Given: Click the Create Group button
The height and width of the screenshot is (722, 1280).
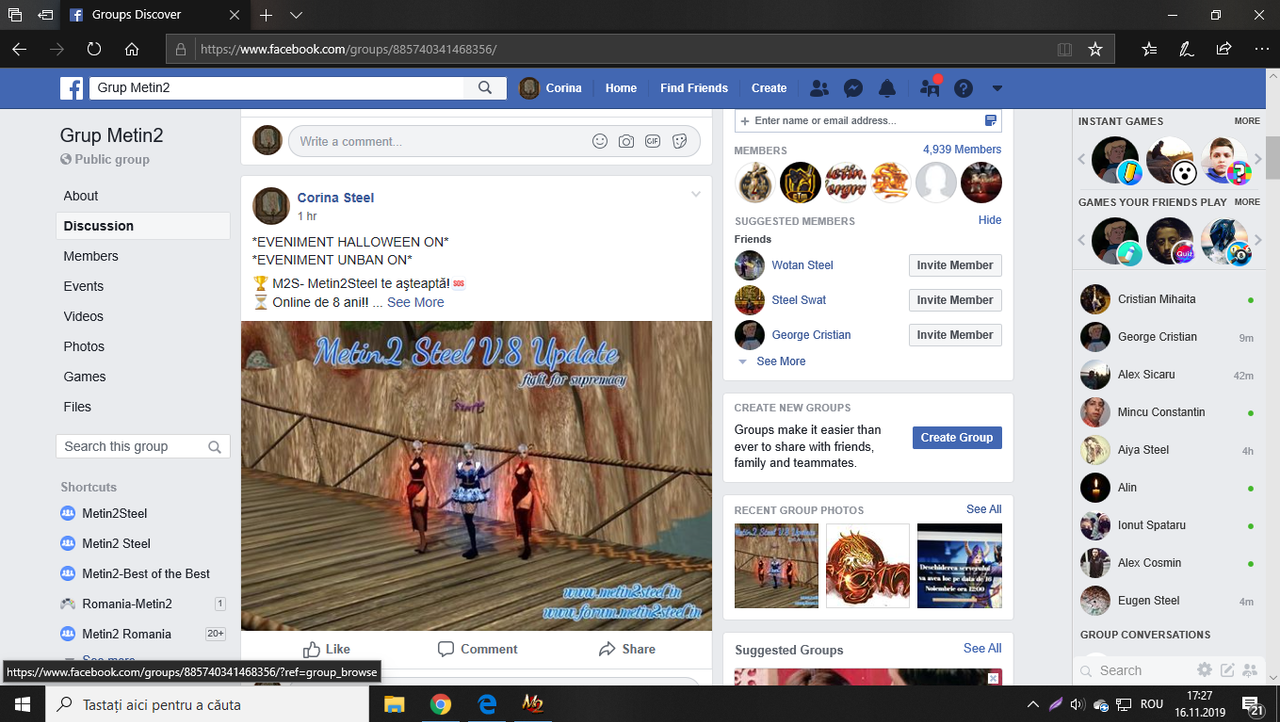Looking at the screenshot, I should 957,437.
